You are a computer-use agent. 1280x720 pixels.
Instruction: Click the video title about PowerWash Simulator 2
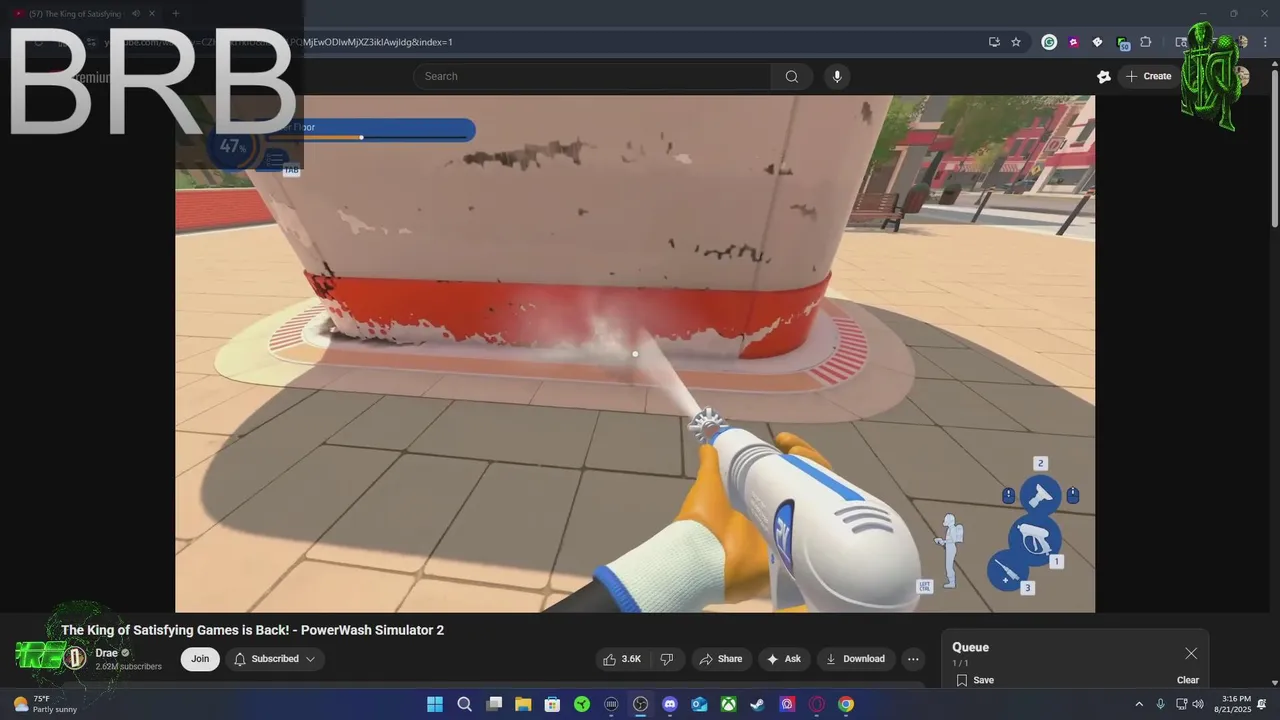(252, 630)
